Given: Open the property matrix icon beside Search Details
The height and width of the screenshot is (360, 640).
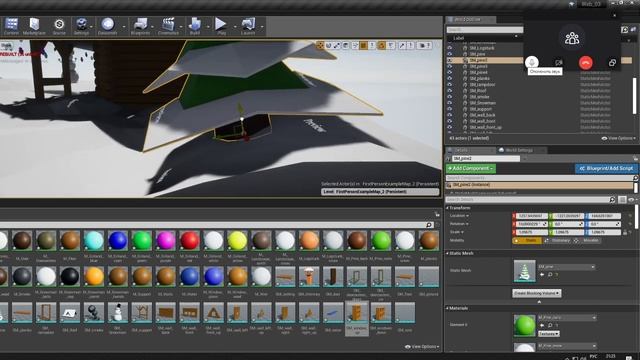Looking at the screenshot, I should [x=622, y=200].
